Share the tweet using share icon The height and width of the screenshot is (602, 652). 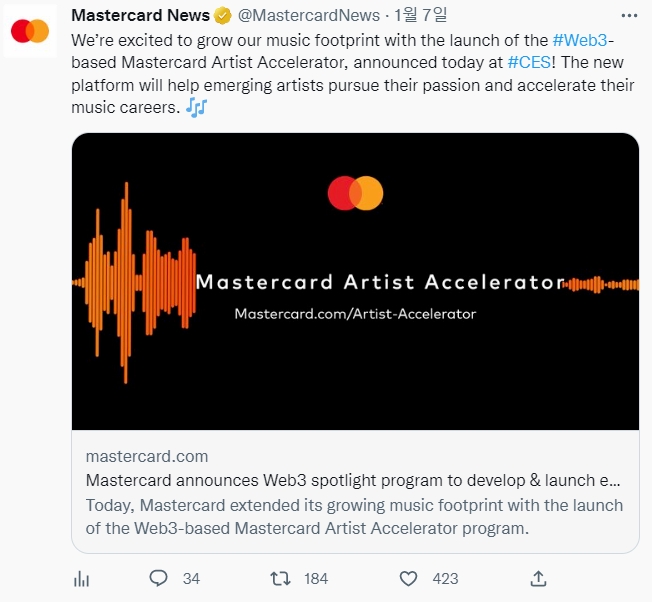click(x=538, y=578)
